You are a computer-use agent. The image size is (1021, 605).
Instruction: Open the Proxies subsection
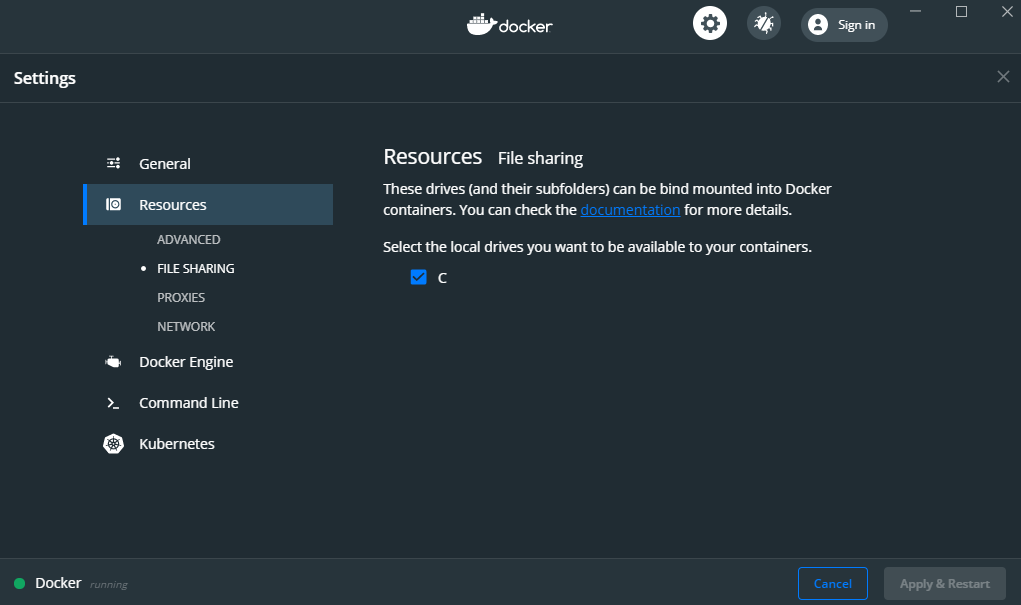[x=181, y=298]
